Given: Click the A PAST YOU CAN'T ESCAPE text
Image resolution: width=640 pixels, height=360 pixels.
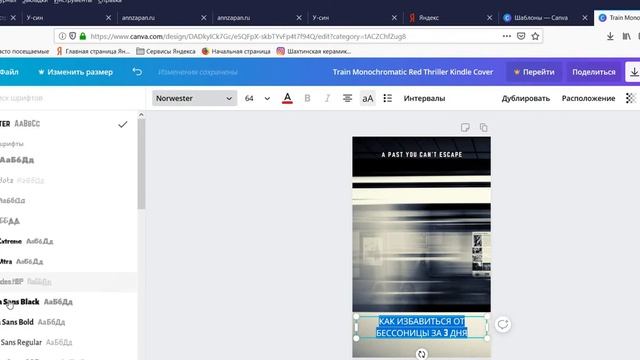Looking at the screenshot, I should click(x=422, y=155).
